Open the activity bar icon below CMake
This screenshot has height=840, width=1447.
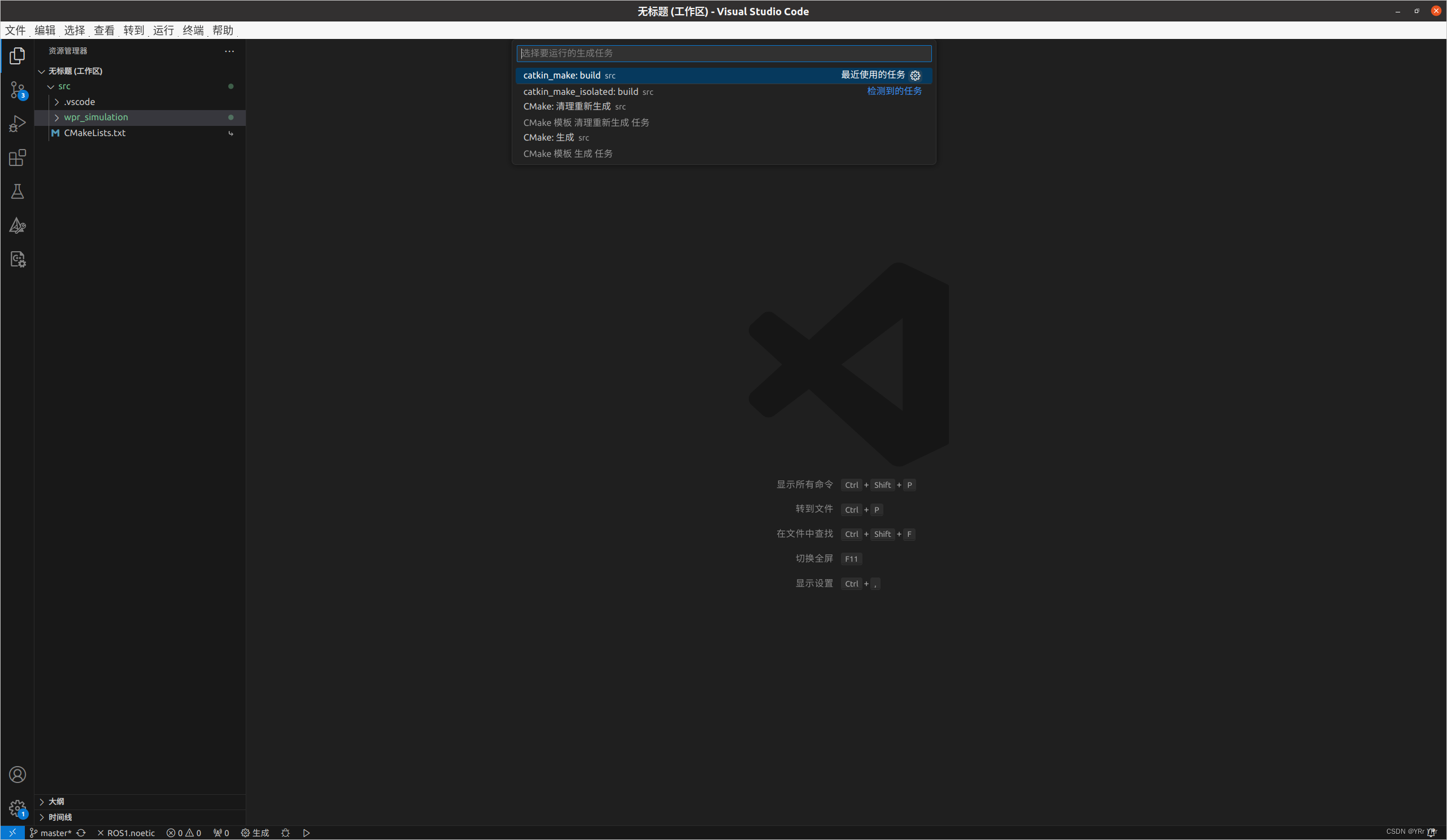pos(17,259)
